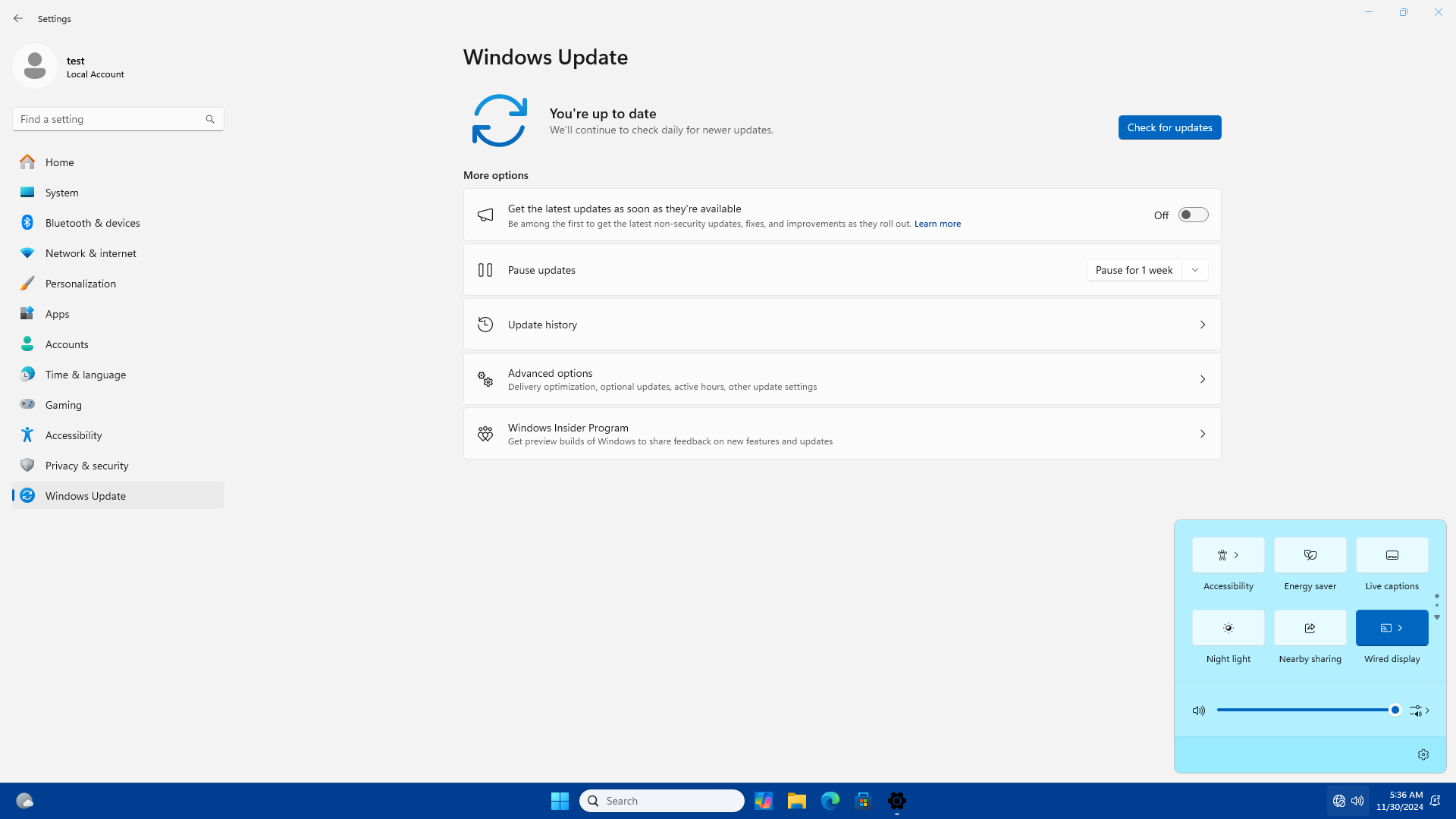Turn on Energy saver tile
The width and height of the screenshot is (1456, 819).
pyautogui.click(x=1310, y=555)
